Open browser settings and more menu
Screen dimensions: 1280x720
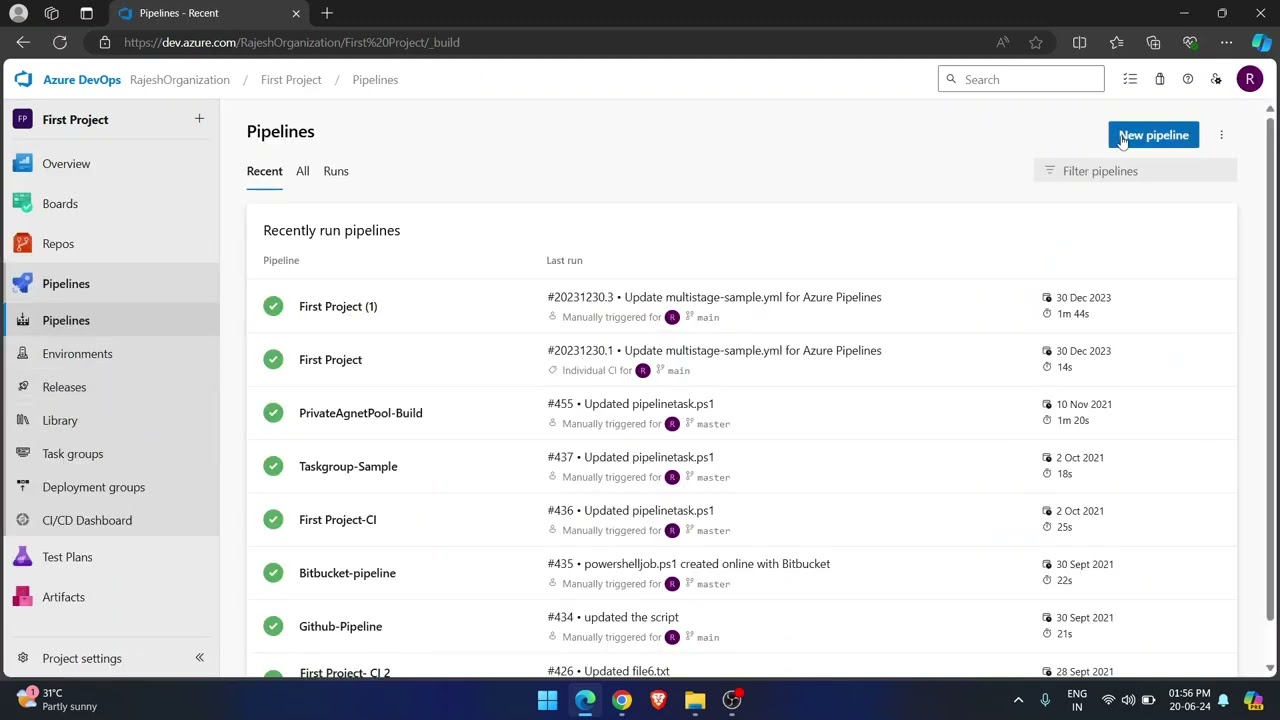(x=1226, y=42)
